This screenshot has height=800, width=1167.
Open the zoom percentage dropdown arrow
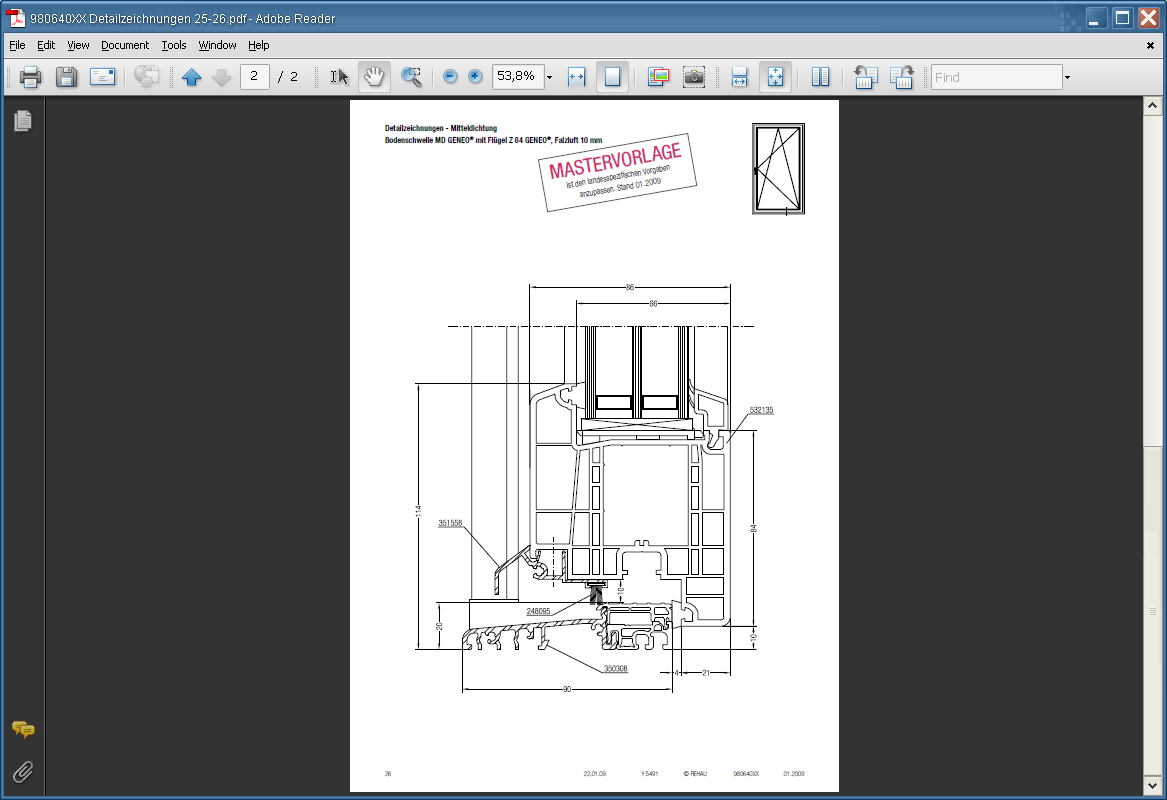(x=549, y=77)
